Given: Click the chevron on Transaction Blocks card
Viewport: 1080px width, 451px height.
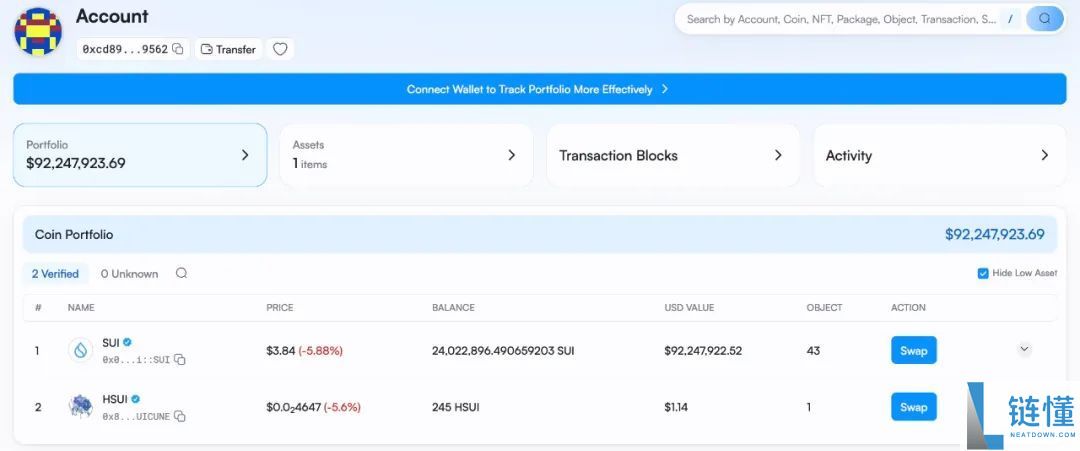Looking at the screenshot, I should pyautogui.click(x=778, y=155).
